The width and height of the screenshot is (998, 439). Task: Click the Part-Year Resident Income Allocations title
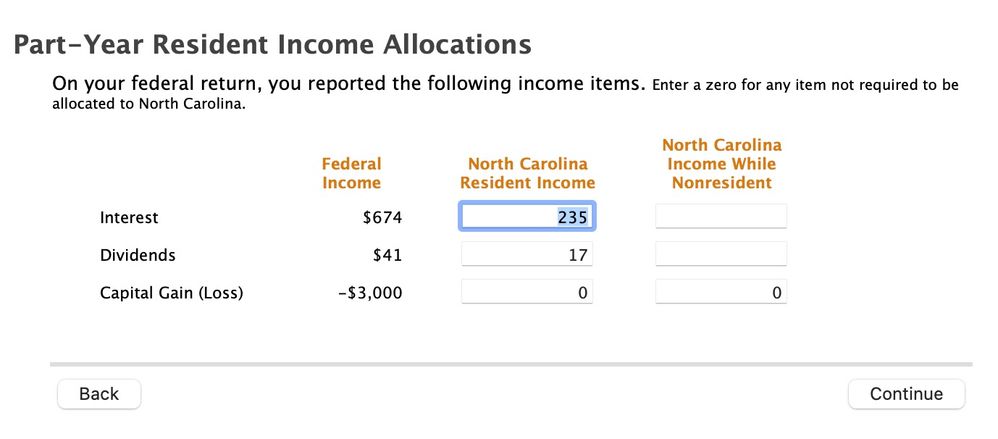point(272,45)
